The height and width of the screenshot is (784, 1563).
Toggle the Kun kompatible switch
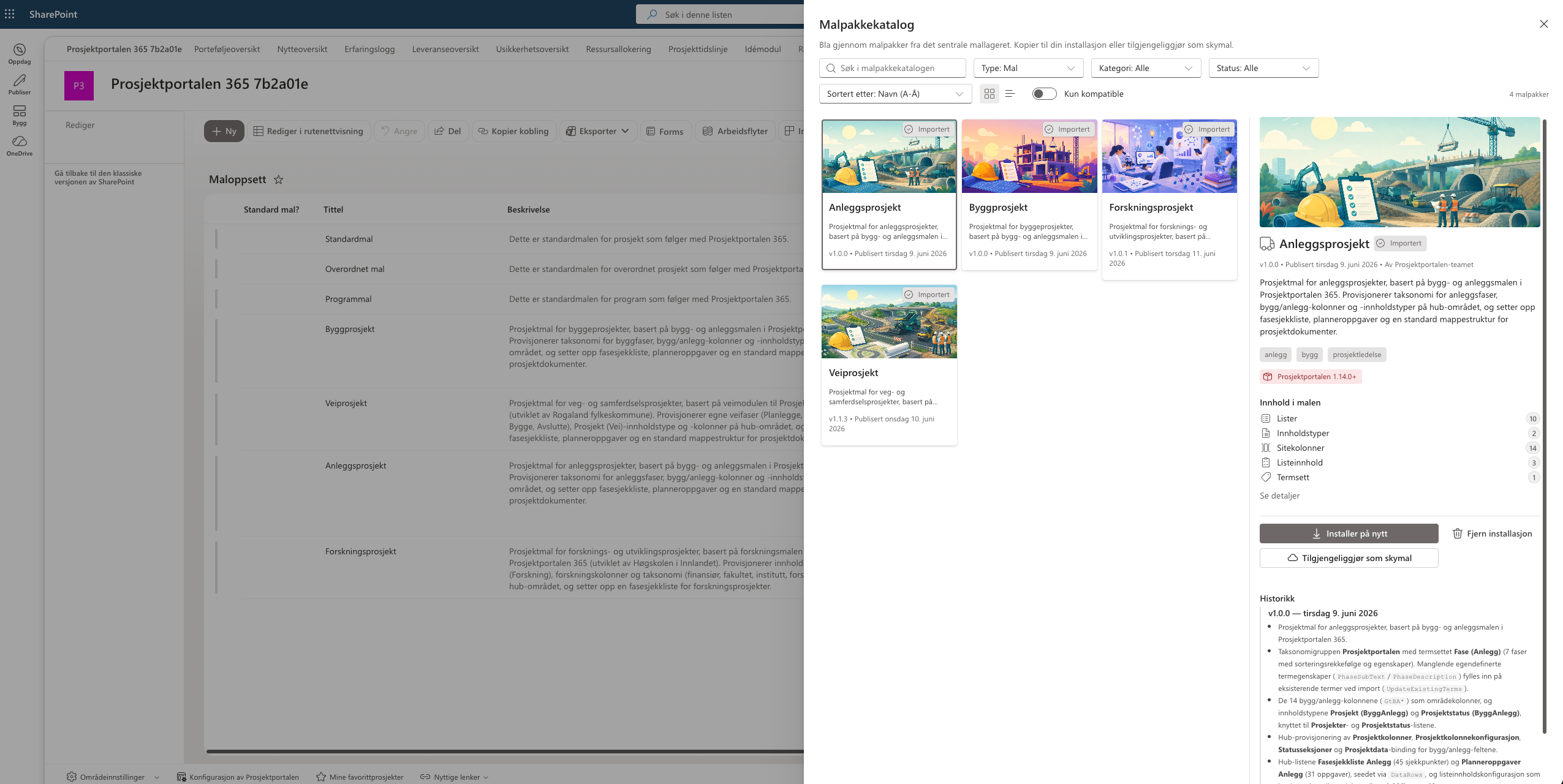(1044, 94)
